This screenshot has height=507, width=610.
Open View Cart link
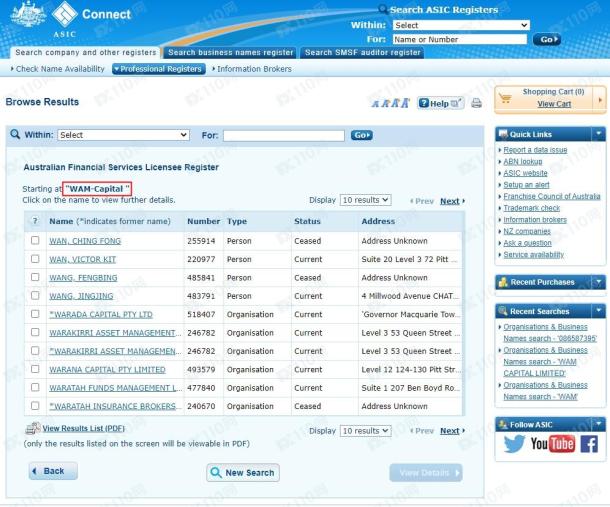tap(554, 104)
